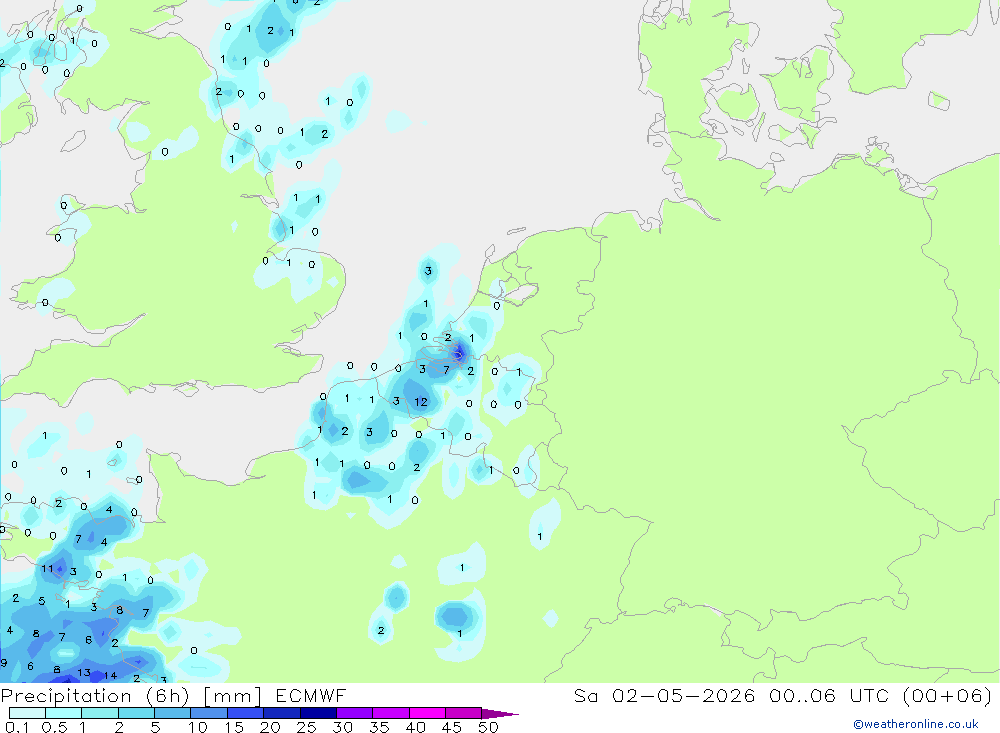Select the 45–50 mm legend color swatch
This screenshot has width=1000, height=733.
(x=464, y=713)
